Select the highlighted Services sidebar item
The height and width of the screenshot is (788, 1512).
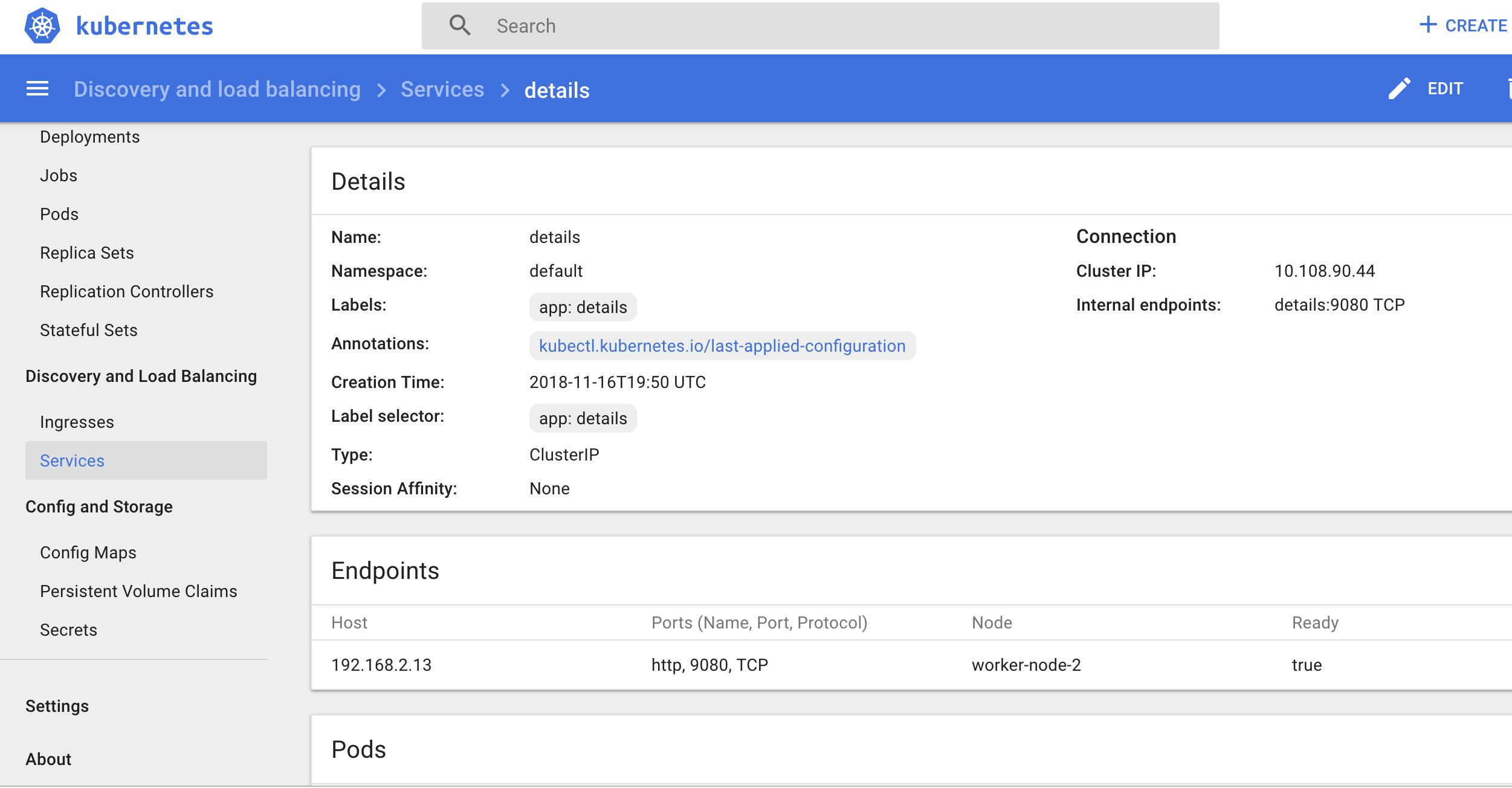point(146,460)
